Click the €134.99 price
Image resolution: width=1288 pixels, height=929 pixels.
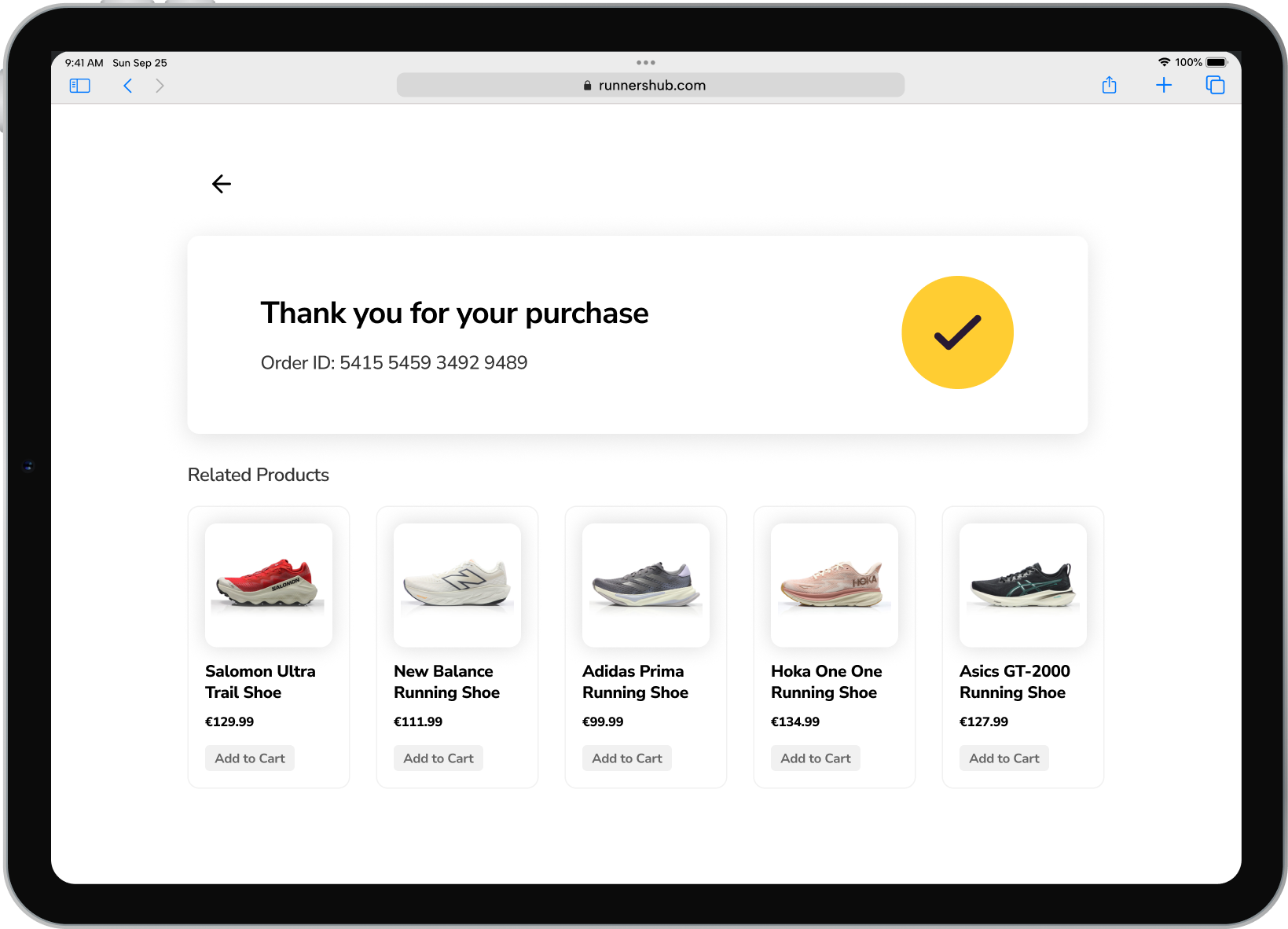click(x=795, y=722)
